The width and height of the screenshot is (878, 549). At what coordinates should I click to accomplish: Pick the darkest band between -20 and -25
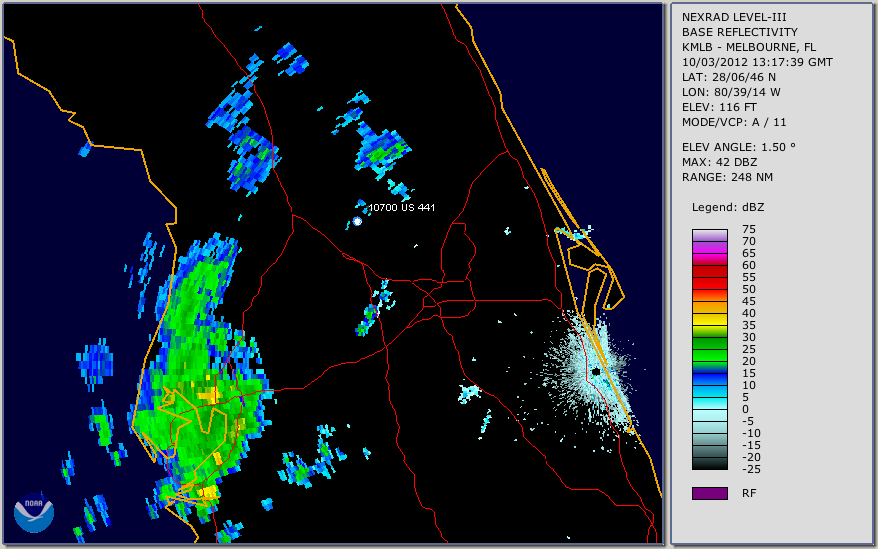pyautogui.click(x=709, y=463)
